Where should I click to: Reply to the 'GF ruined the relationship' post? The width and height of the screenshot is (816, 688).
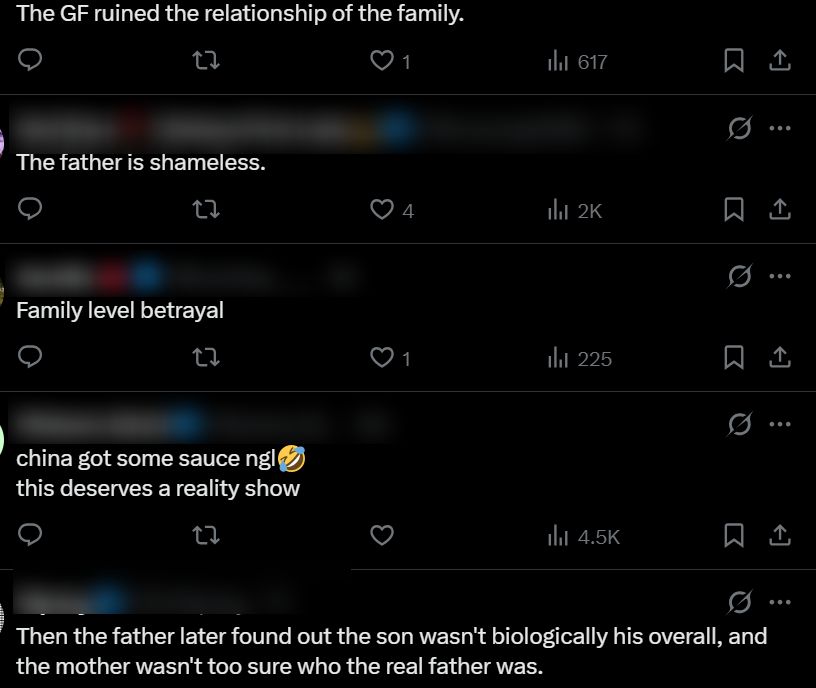pos(31,61)
